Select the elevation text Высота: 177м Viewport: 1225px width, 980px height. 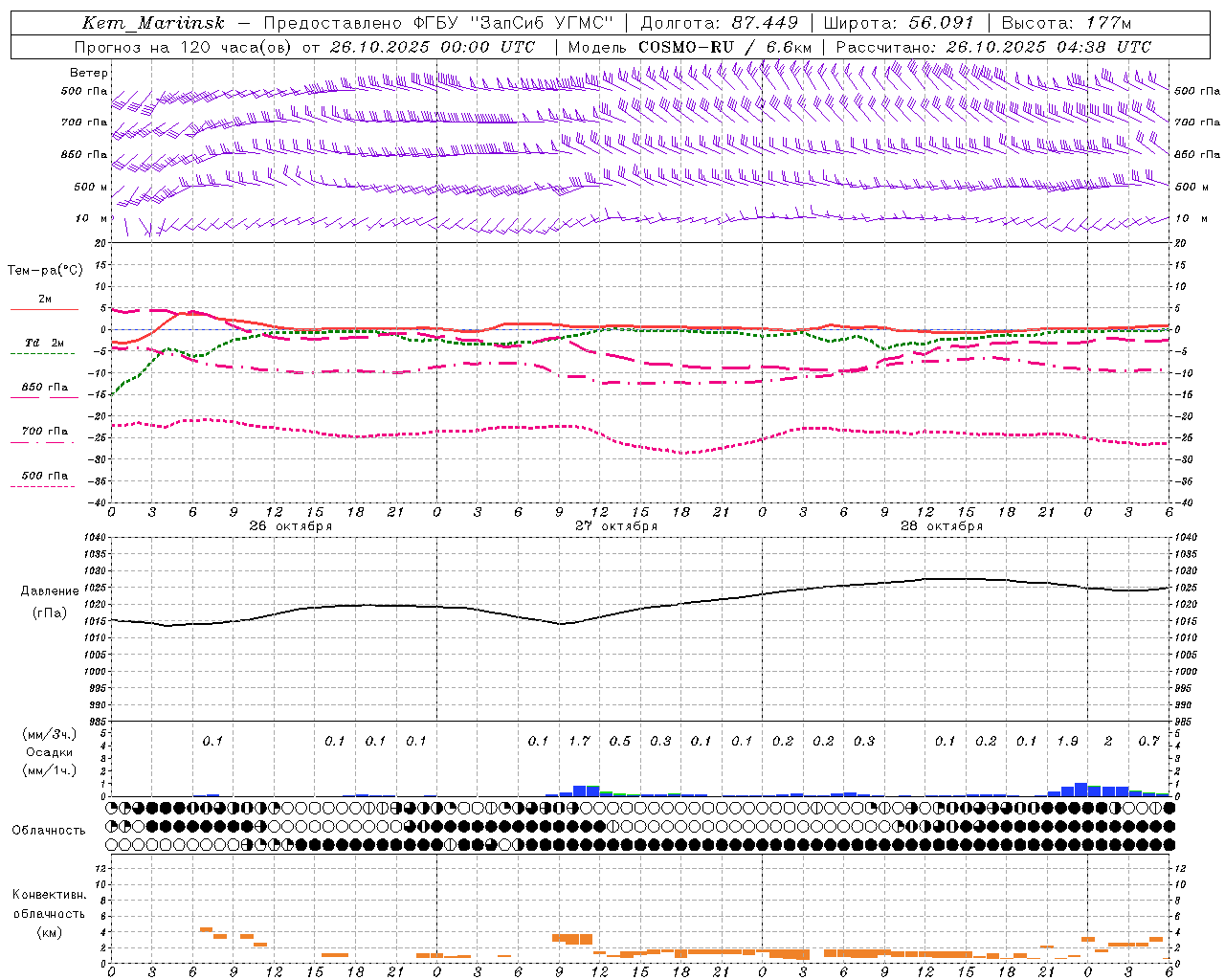click(1066, 23)
